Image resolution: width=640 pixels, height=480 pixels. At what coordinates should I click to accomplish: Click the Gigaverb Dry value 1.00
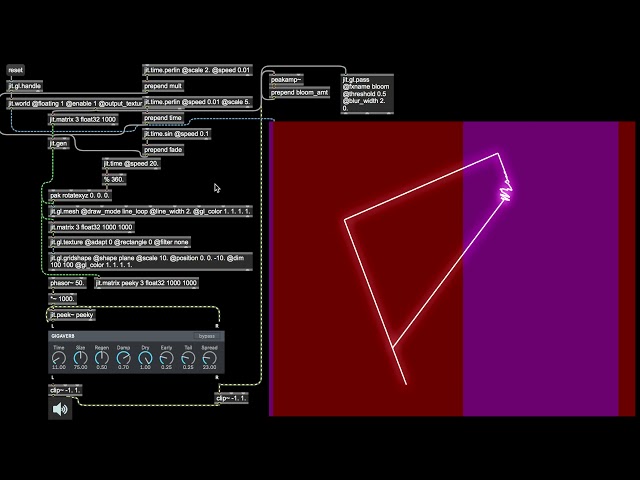pyautogui.click(x=145, y=367)
